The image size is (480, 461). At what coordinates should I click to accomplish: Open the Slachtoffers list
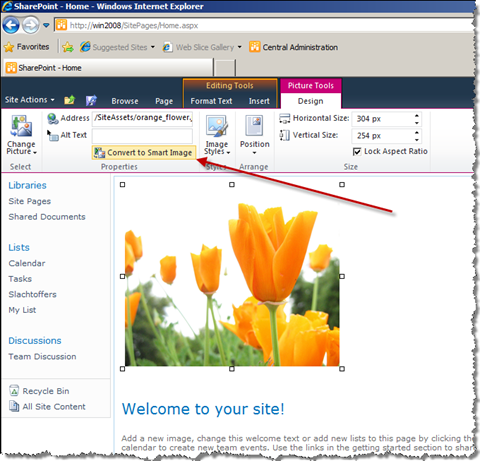point(33,294)
